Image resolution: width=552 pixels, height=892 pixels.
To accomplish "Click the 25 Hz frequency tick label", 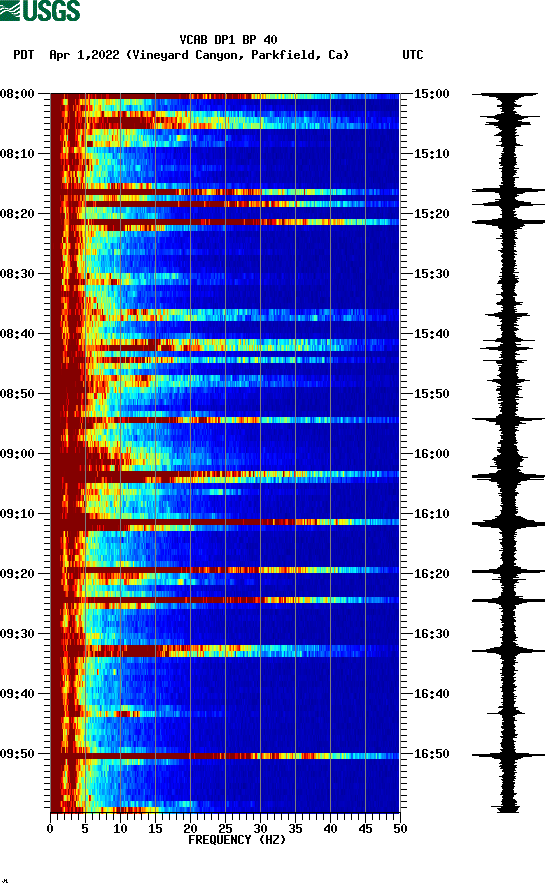I will [x=225, y=829].
